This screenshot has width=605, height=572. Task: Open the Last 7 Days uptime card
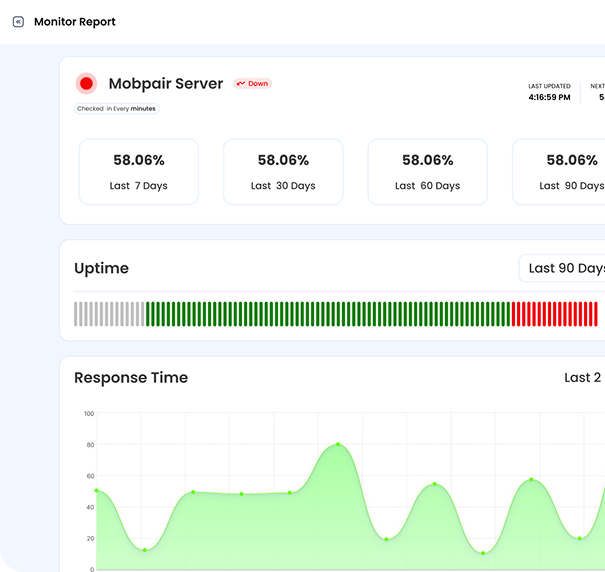[x=139, y=172]
